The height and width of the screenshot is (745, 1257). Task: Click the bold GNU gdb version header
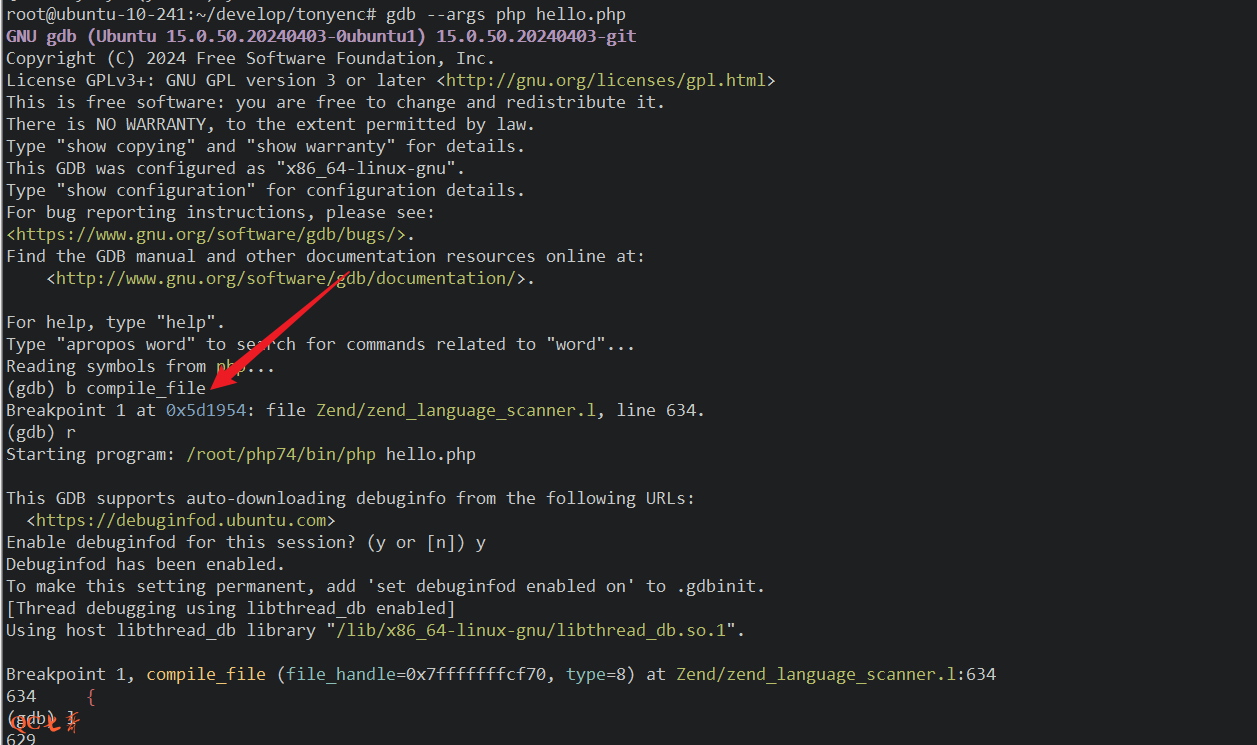pos(320,36)
